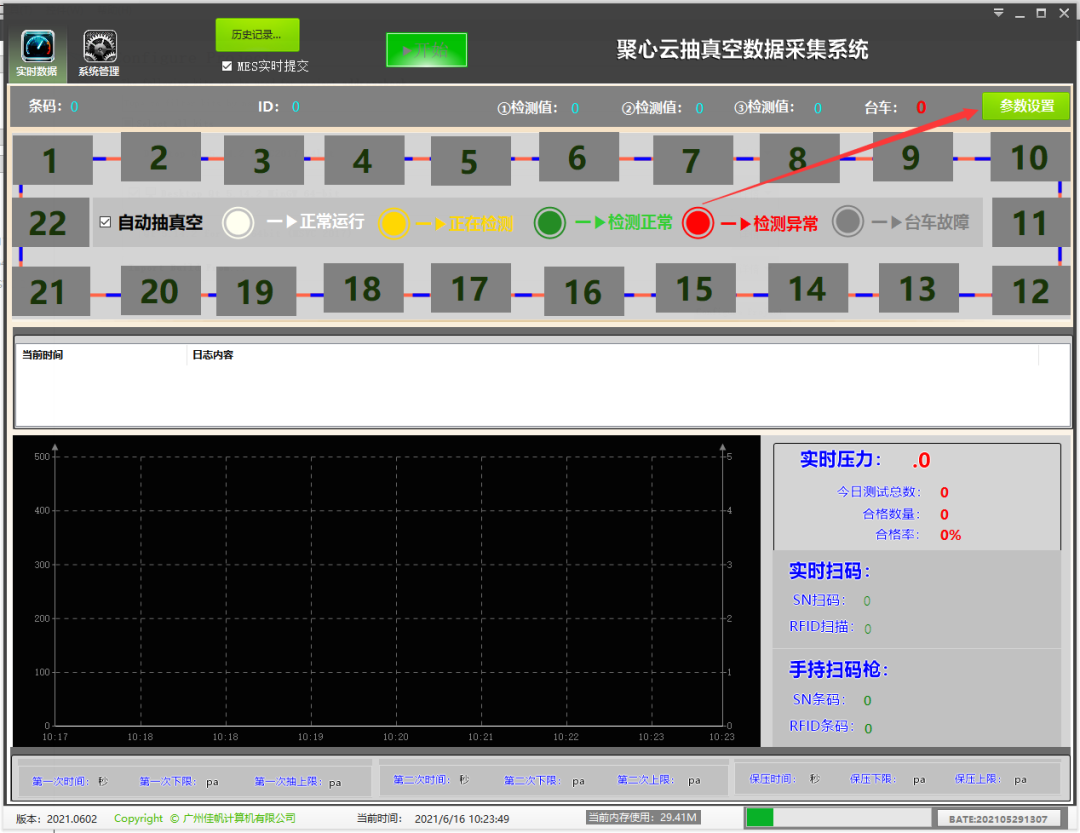The image size is (1080, 833).
Task: Open the 实时数据 gauge icon view
Action: (x=37, y=52)
